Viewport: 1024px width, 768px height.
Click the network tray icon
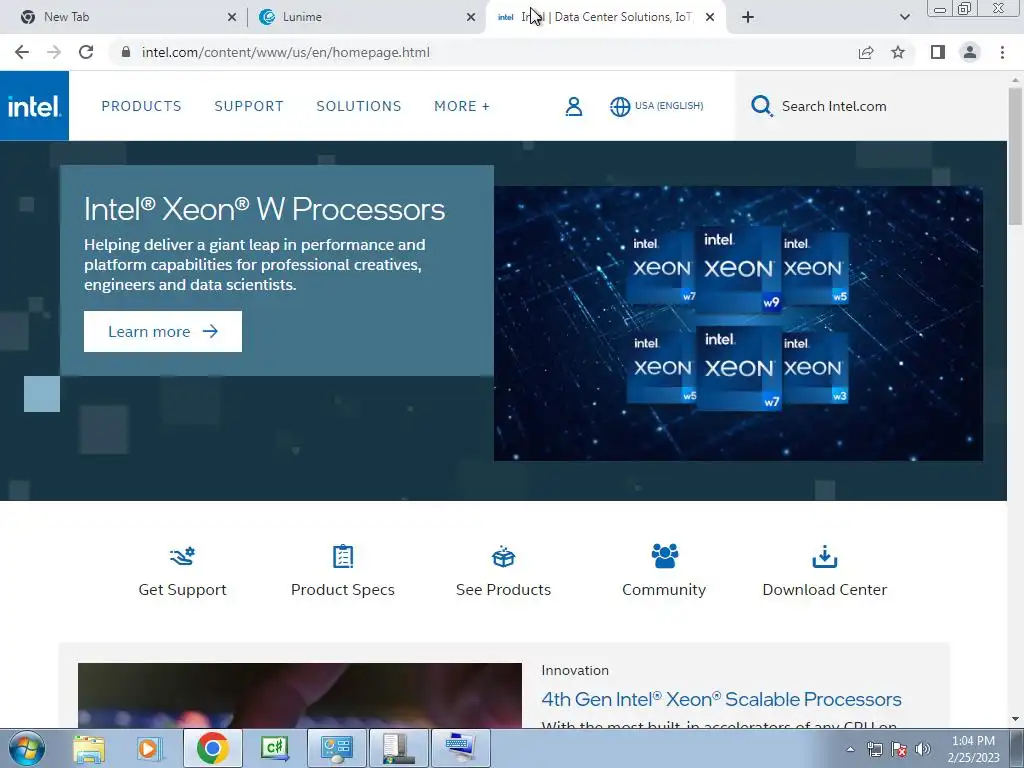click(874, 749)
